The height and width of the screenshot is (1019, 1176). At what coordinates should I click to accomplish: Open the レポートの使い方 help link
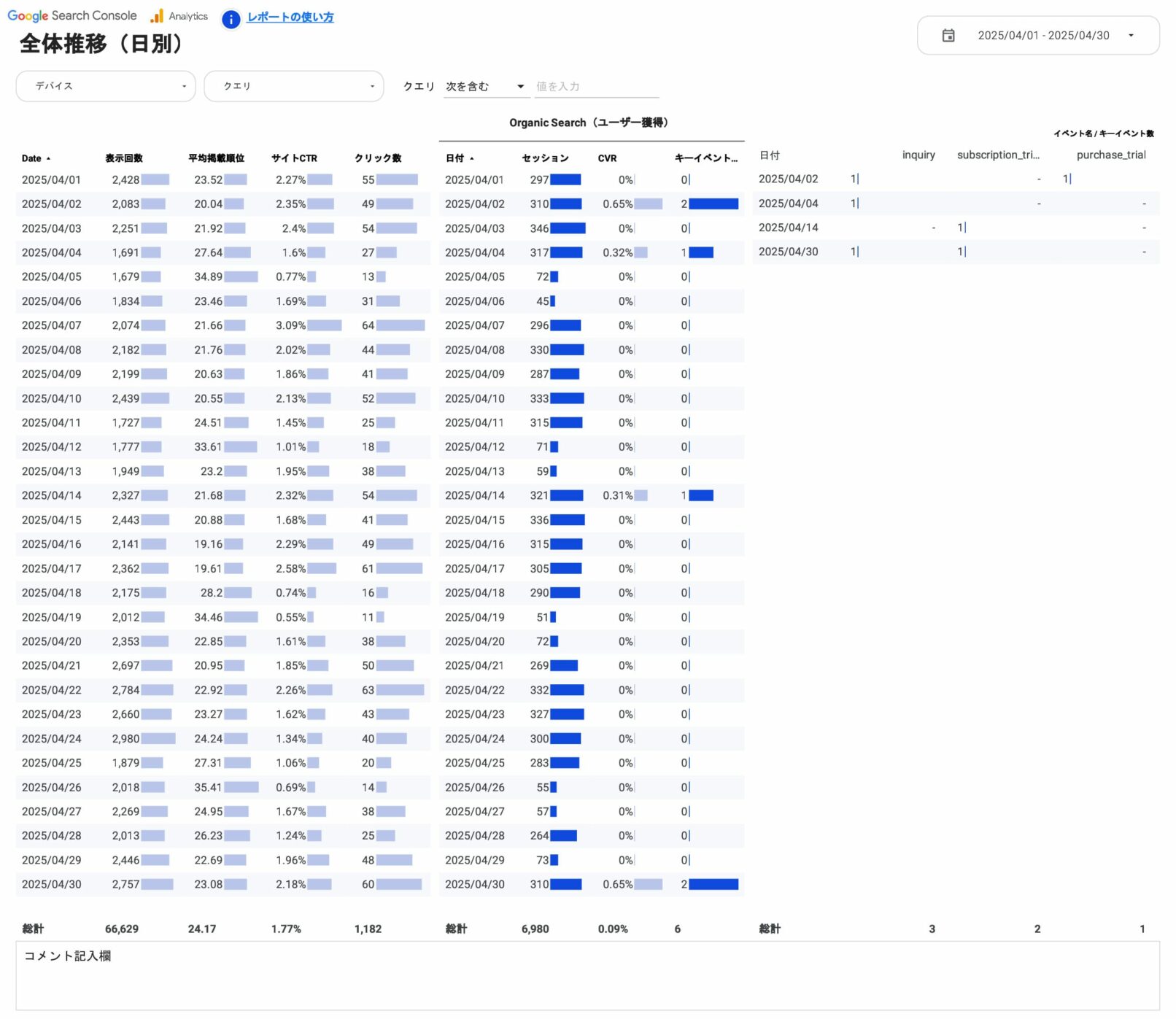[290, 16]
